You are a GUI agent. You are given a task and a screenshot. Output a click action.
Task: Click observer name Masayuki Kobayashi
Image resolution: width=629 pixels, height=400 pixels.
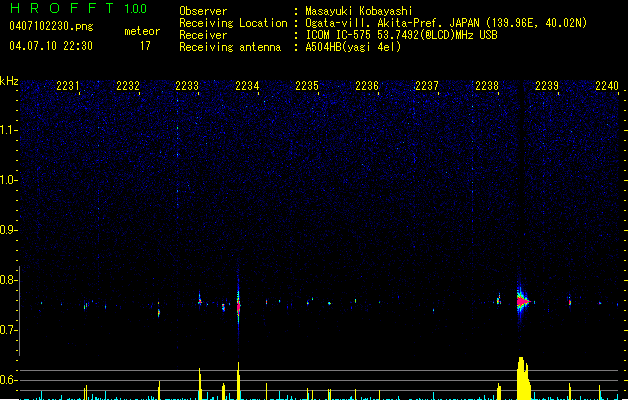click(x=359, y=11)
